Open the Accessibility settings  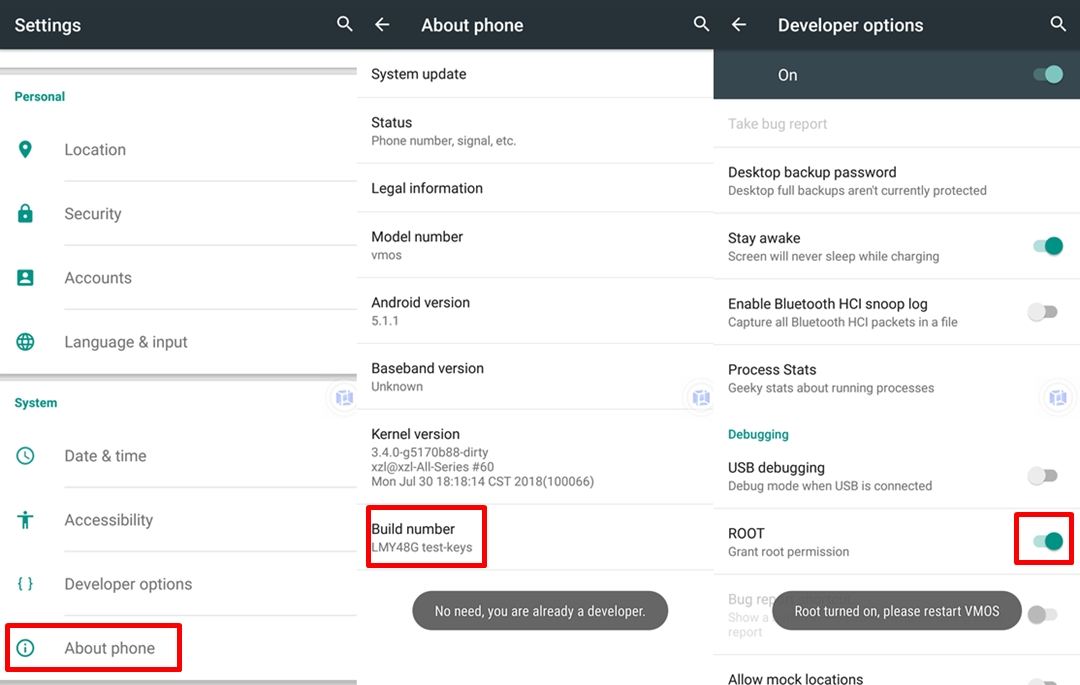pos(178,520)
